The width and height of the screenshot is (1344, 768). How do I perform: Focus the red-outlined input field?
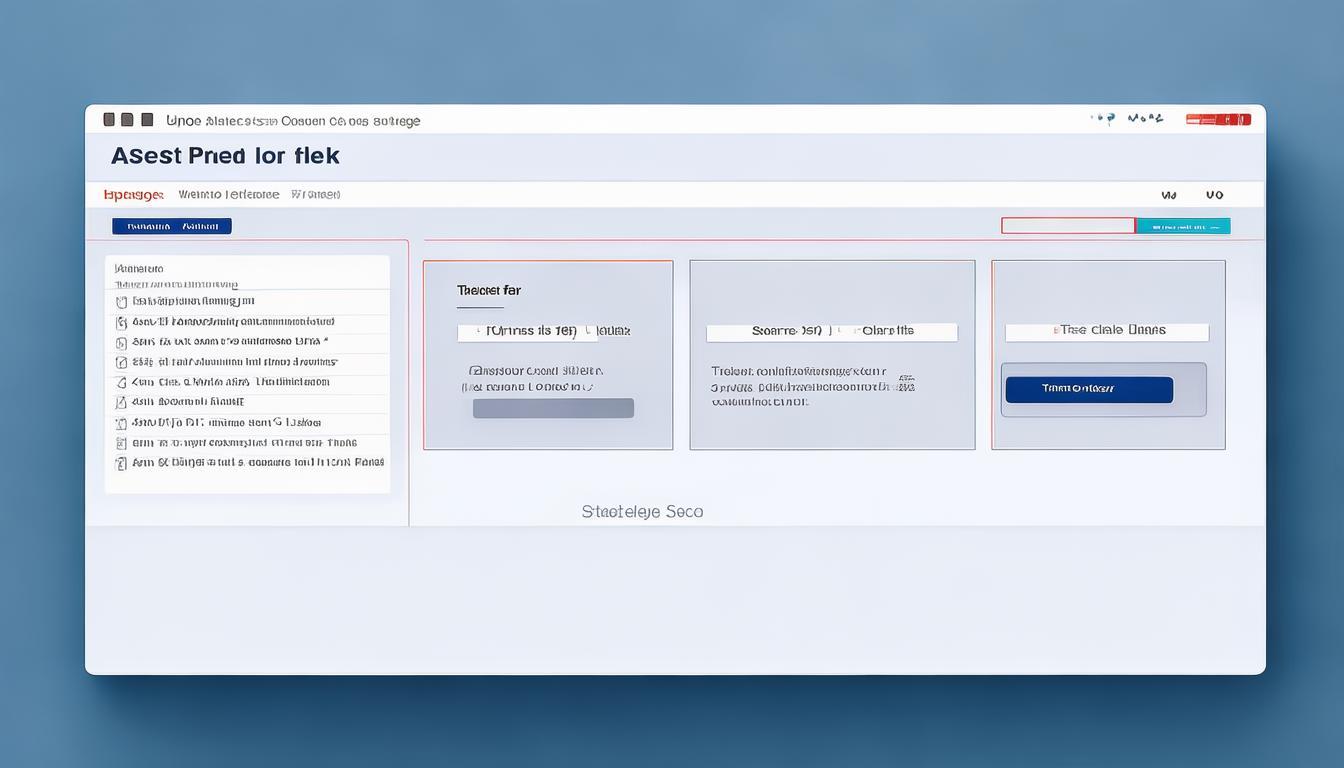pyautogui.click(x=1068, y=226)
